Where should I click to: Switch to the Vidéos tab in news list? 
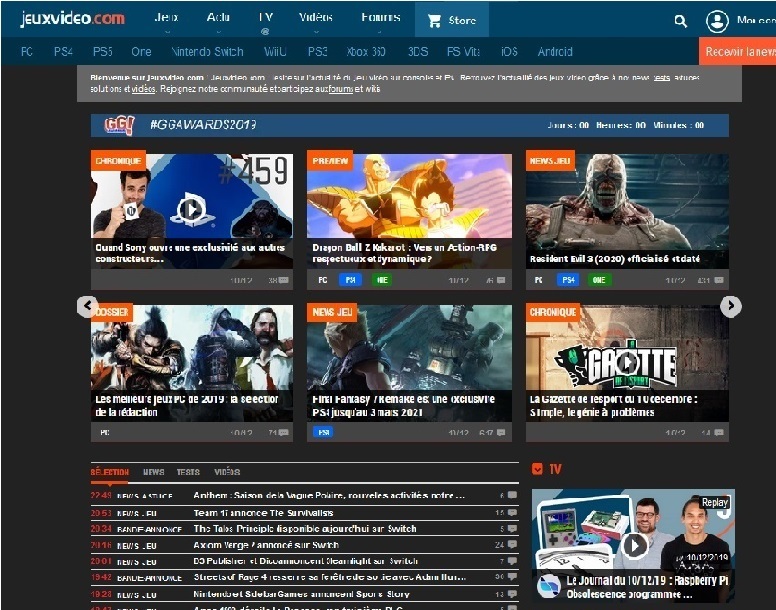pos(227,472)
